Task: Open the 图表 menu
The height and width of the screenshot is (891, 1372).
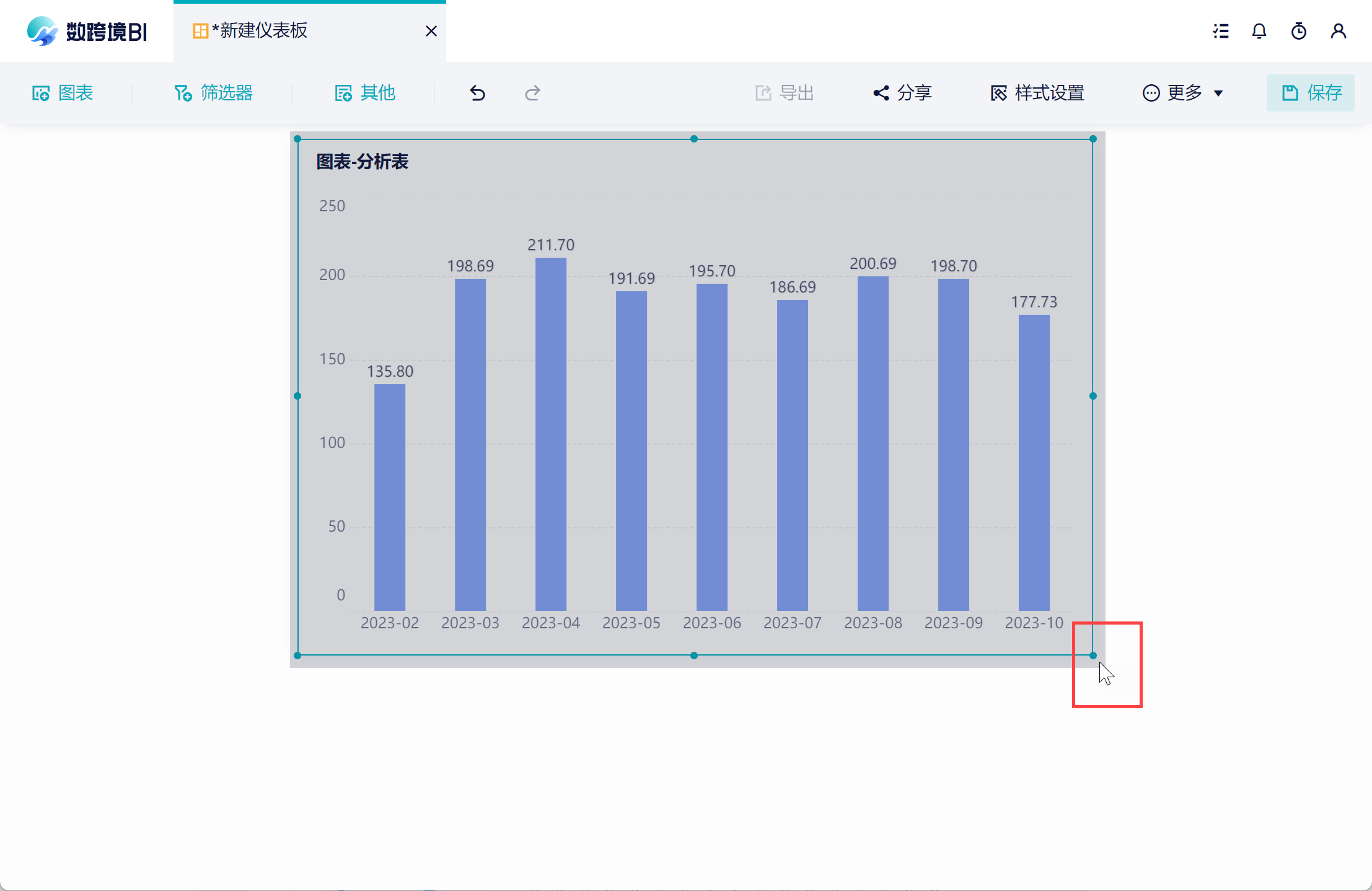Action: [x=63, y=93]
